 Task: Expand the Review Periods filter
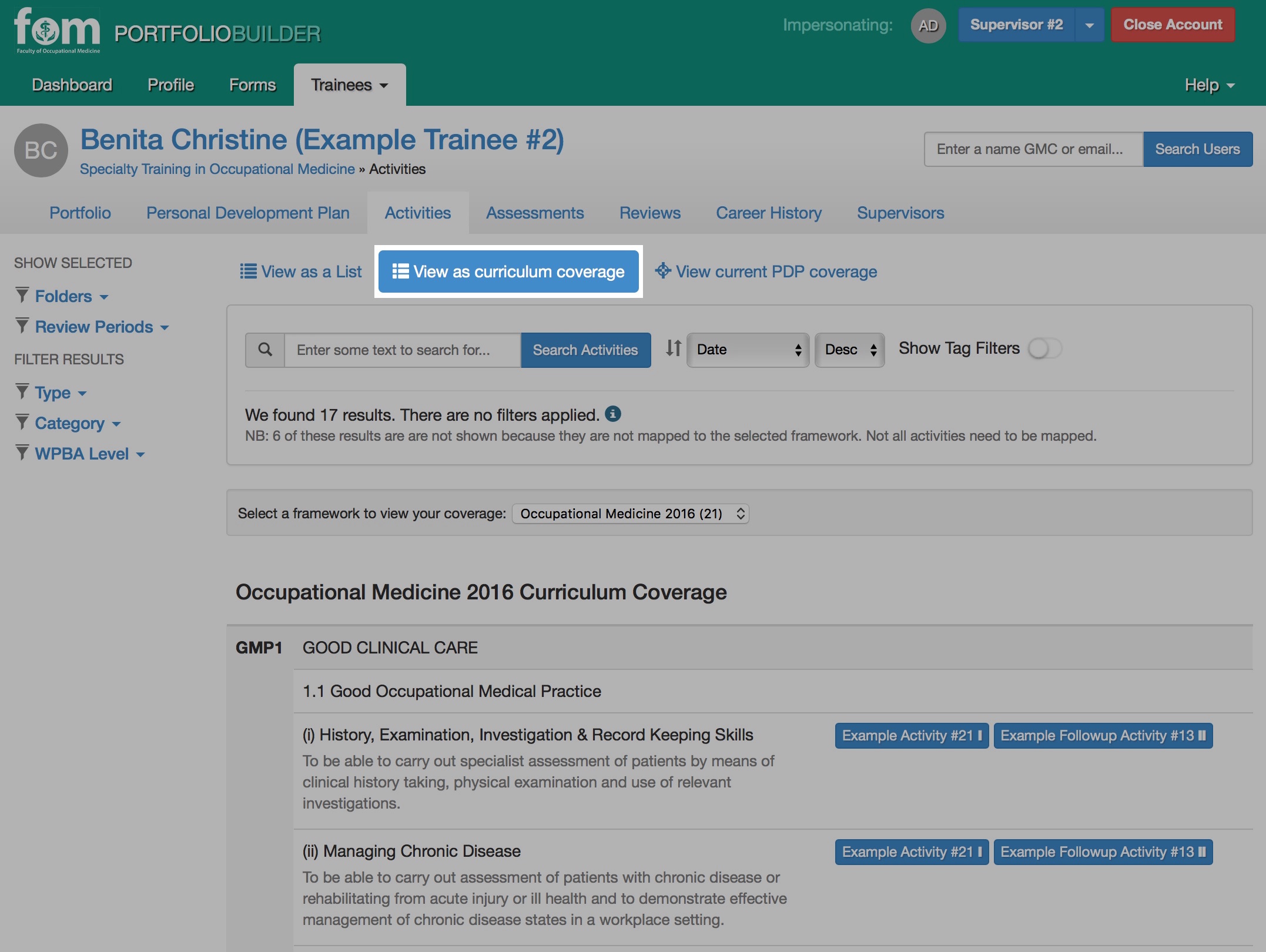pyautogui.click(x=102, y=327)
